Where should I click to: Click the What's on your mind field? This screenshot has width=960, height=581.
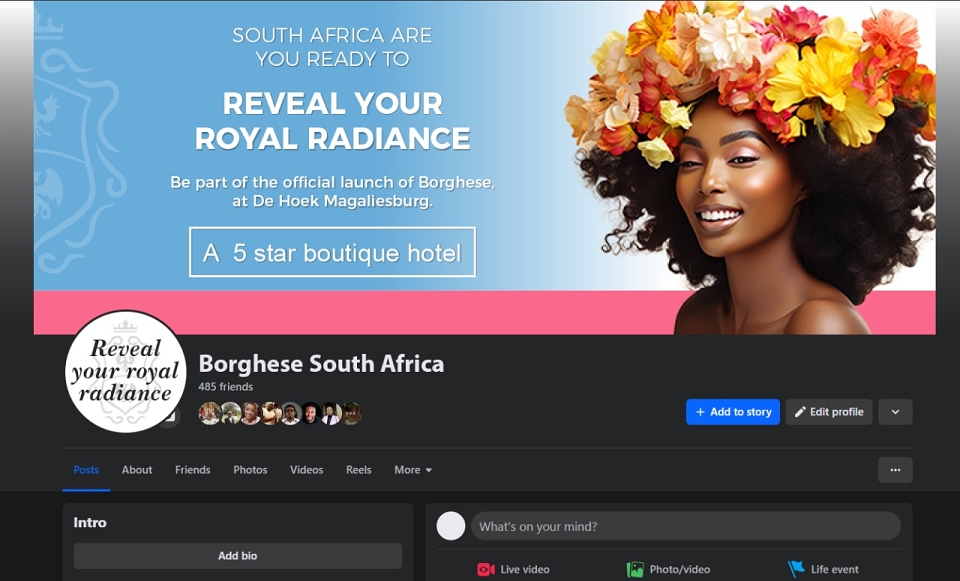coord(686,526)
